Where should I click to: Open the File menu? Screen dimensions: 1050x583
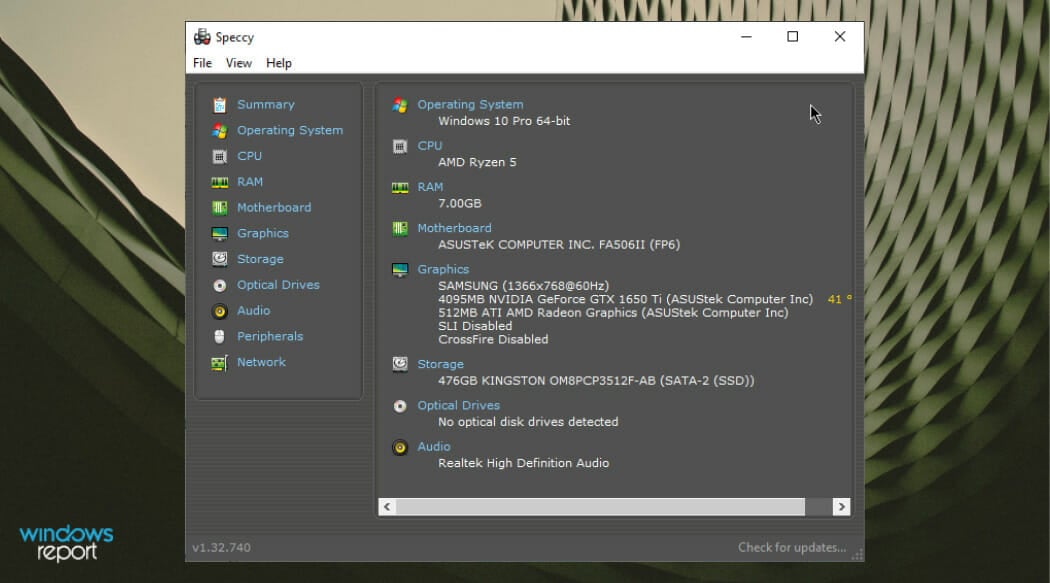pos(202,63)
